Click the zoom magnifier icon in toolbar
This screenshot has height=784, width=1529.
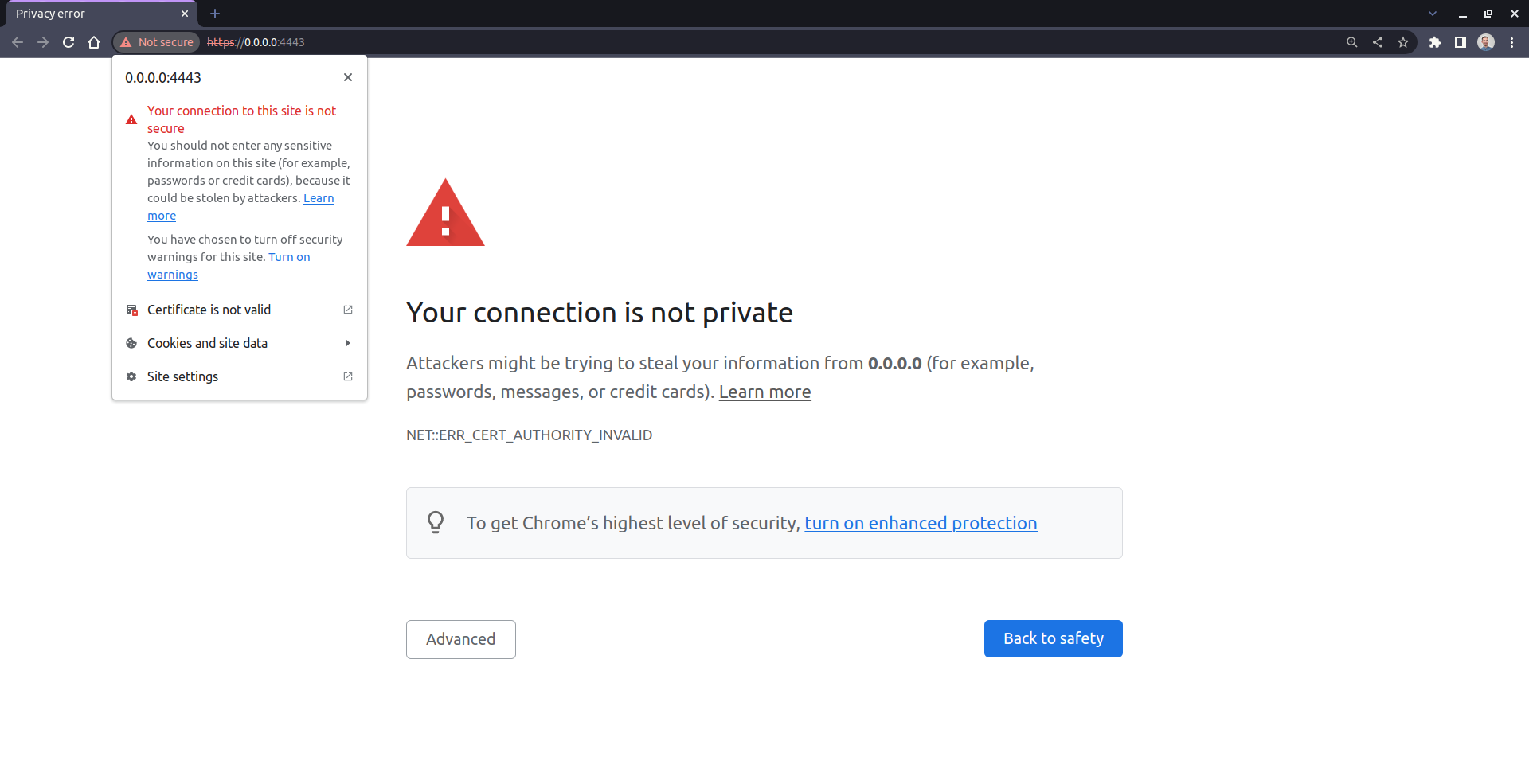[x=1351, y=42]
